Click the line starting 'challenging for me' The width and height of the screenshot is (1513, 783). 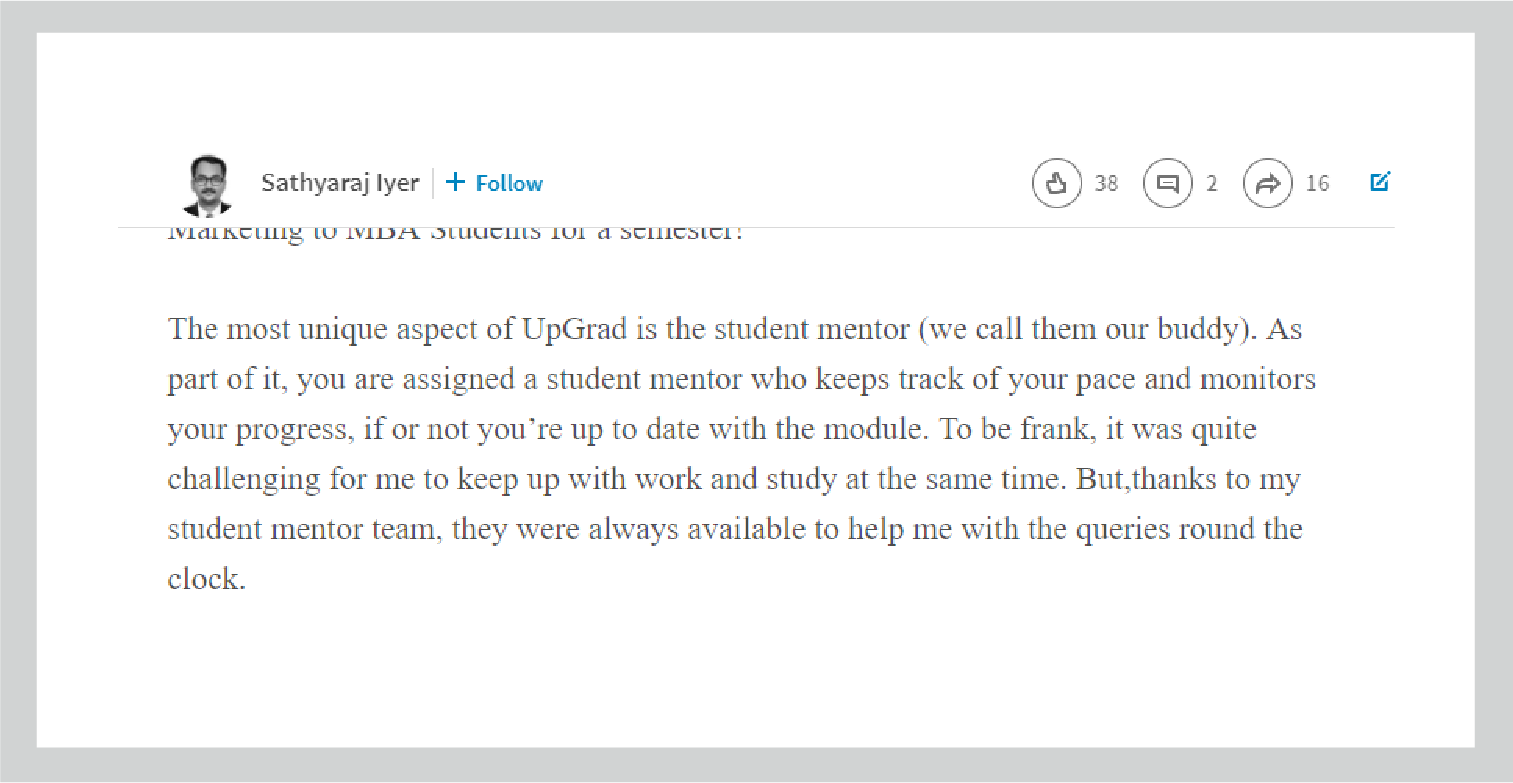(733, 479)
